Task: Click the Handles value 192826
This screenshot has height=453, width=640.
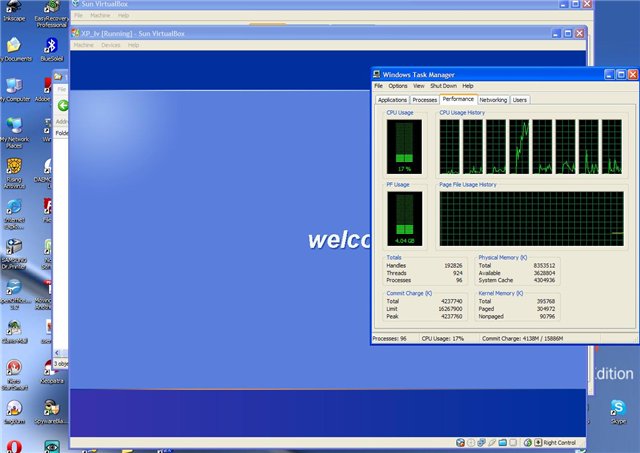Action: [453, 266]
